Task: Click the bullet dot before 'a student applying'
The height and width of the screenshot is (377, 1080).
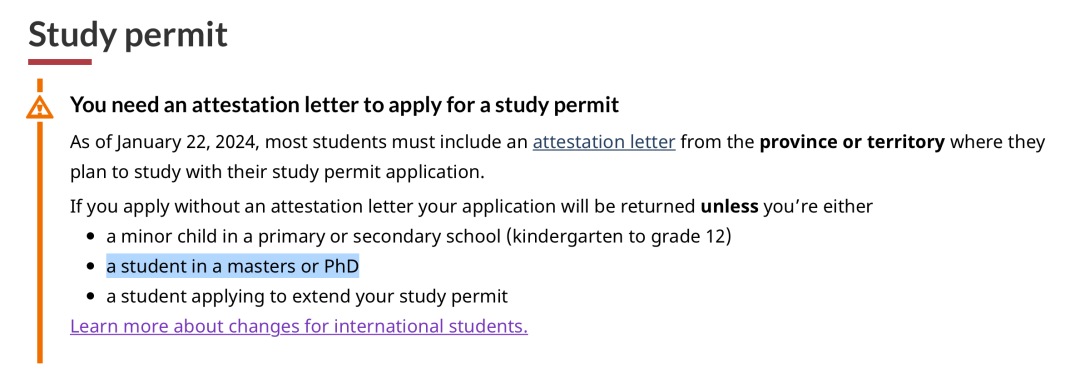Action: (x=90, y=298)
